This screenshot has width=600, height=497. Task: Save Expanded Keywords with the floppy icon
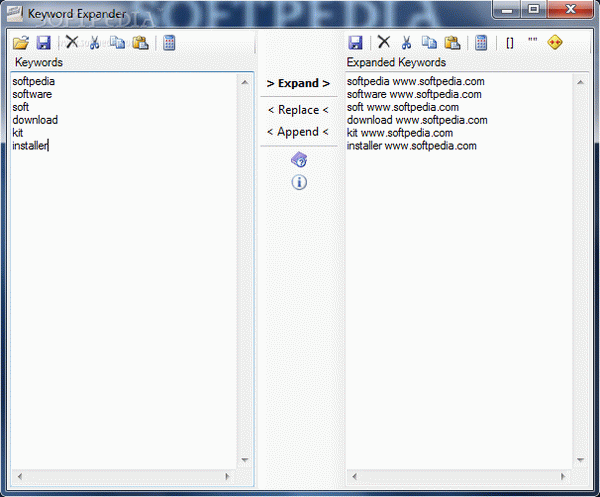[x=355, y=42]
